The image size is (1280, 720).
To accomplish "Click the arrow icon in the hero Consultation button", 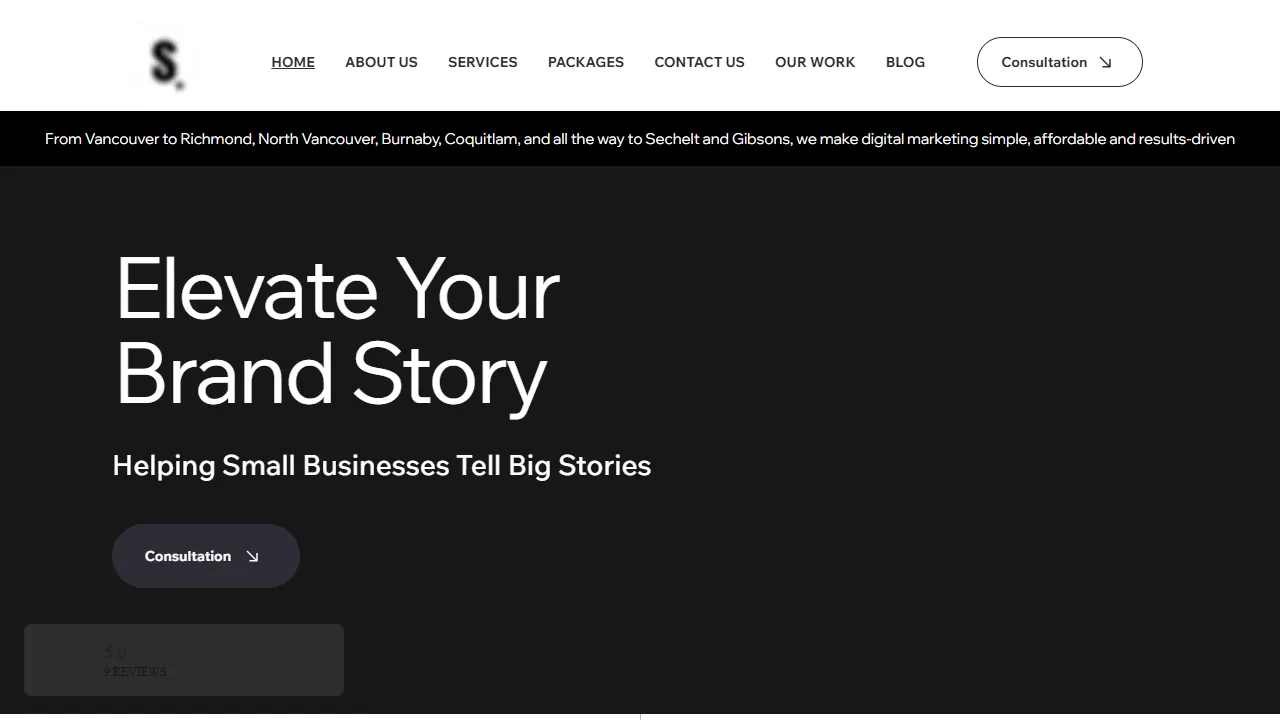I will (x=253, y=556).
